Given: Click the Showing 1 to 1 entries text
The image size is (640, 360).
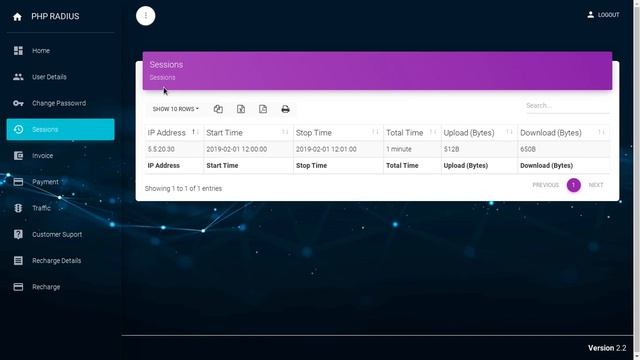Looking at the screenshot, I should (x=183, y=189).
